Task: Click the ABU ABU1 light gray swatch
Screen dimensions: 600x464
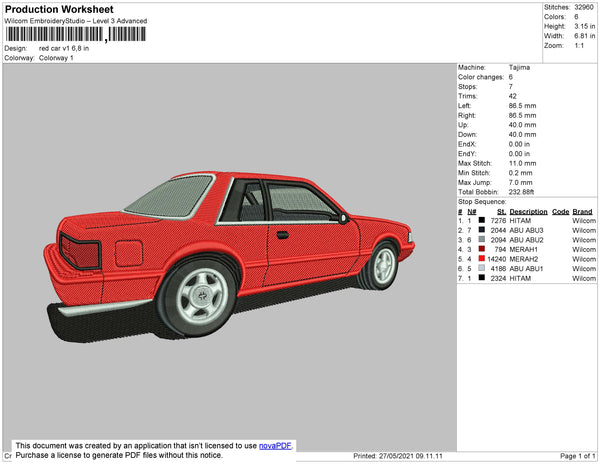Action: click(x=482, y=268)
